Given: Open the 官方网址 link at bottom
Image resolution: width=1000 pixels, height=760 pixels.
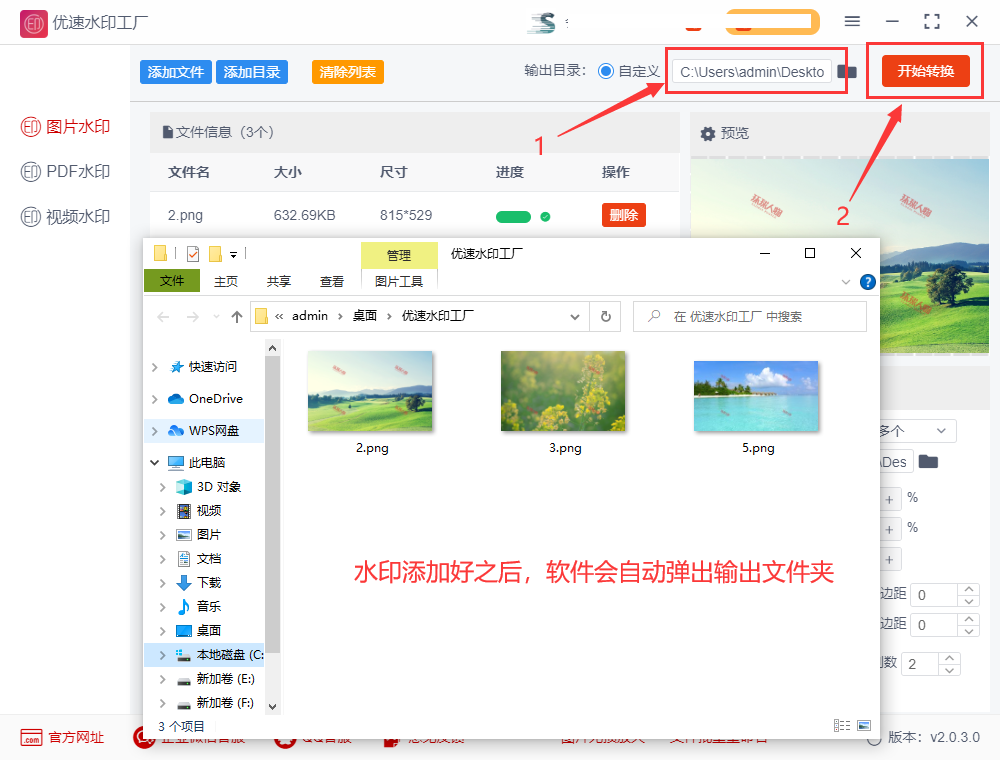Looking at the screenshot, I should tap(62, 738).
